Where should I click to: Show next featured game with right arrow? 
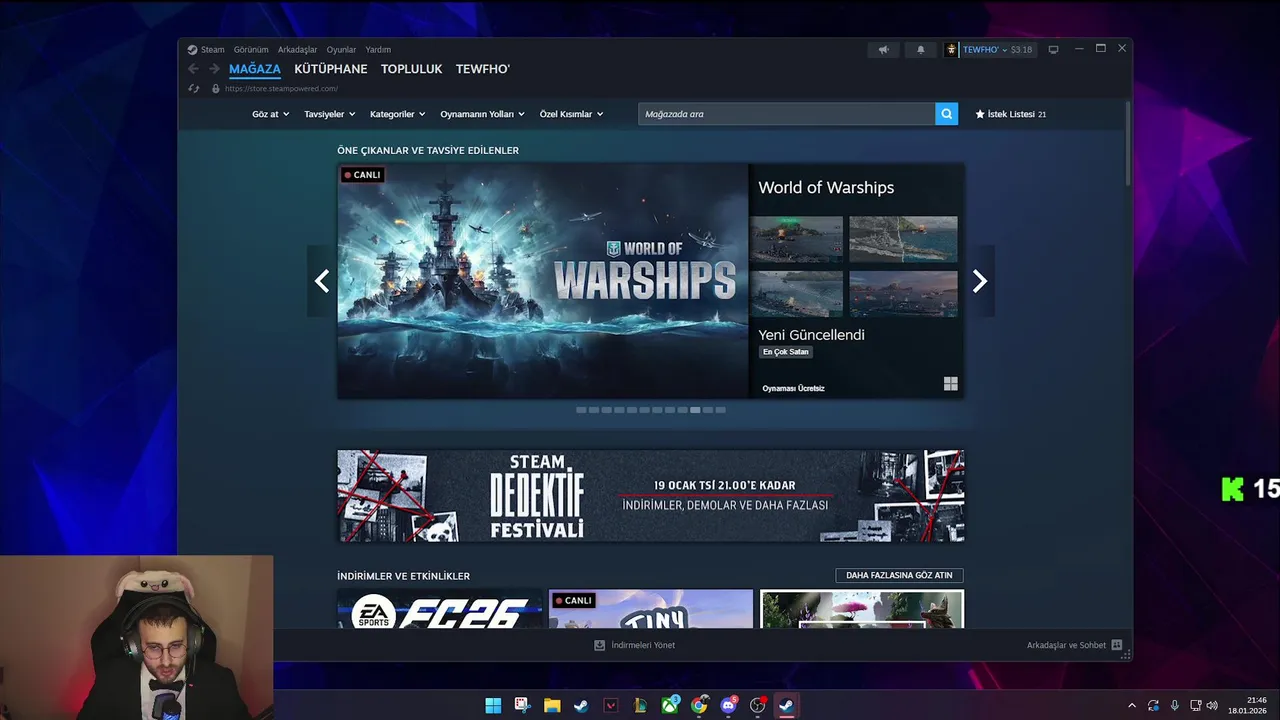coord(980,281)
